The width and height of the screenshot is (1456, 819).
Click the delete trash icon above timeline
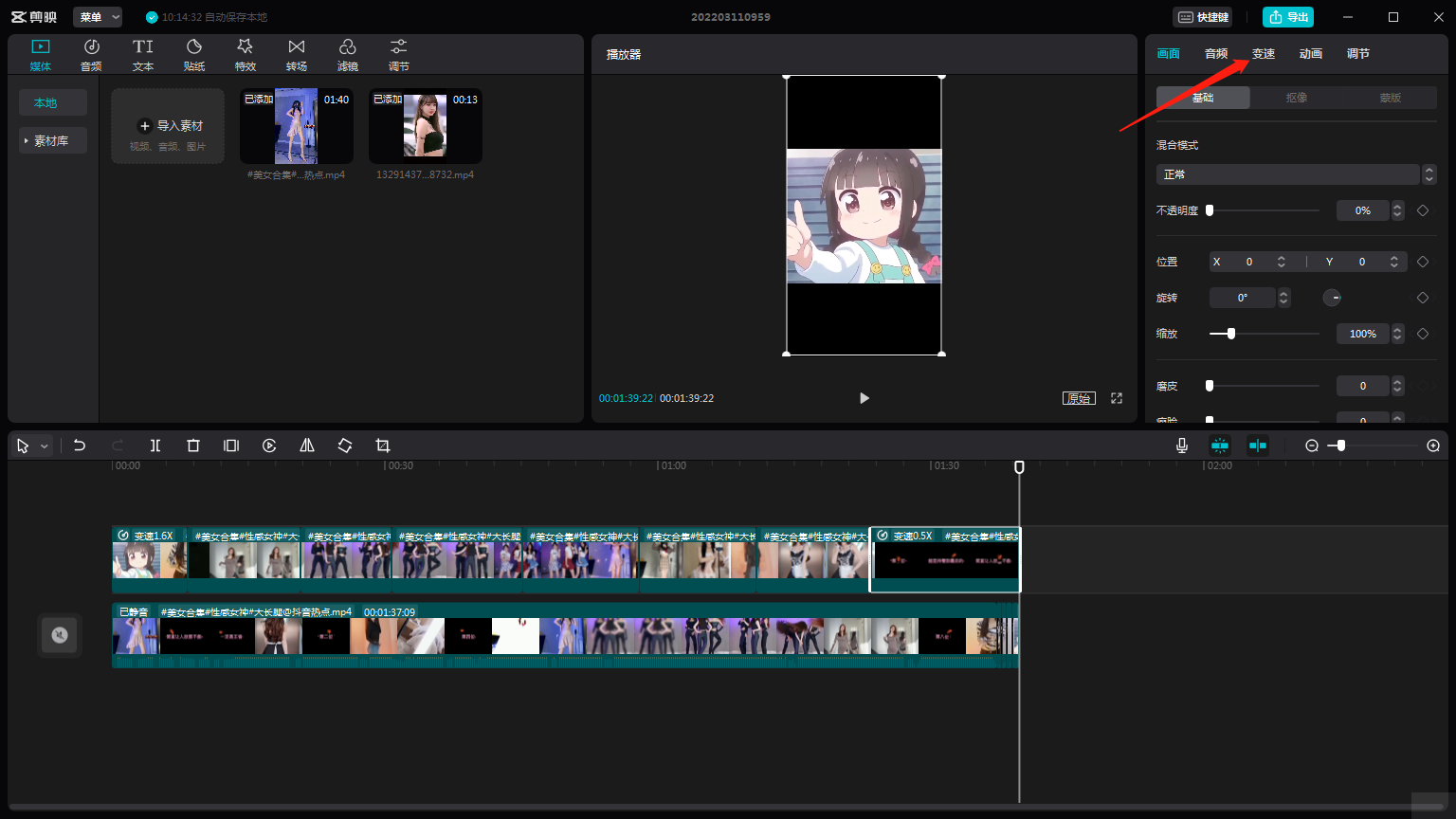193,446
